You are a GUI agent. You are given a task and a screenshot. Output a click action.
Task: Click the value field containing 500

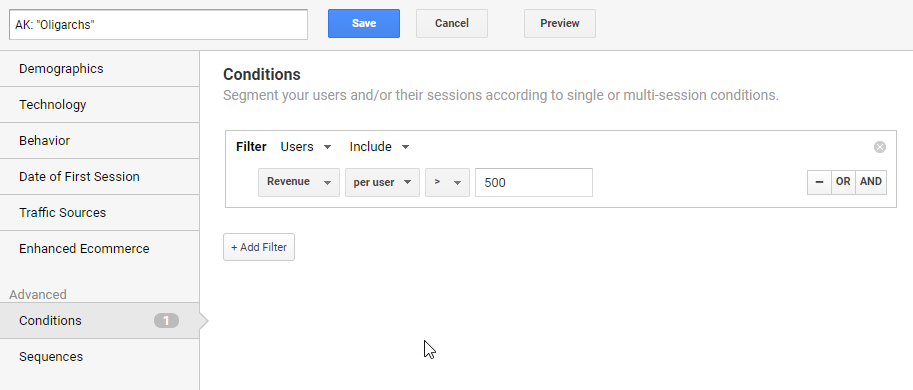point(534,183)
